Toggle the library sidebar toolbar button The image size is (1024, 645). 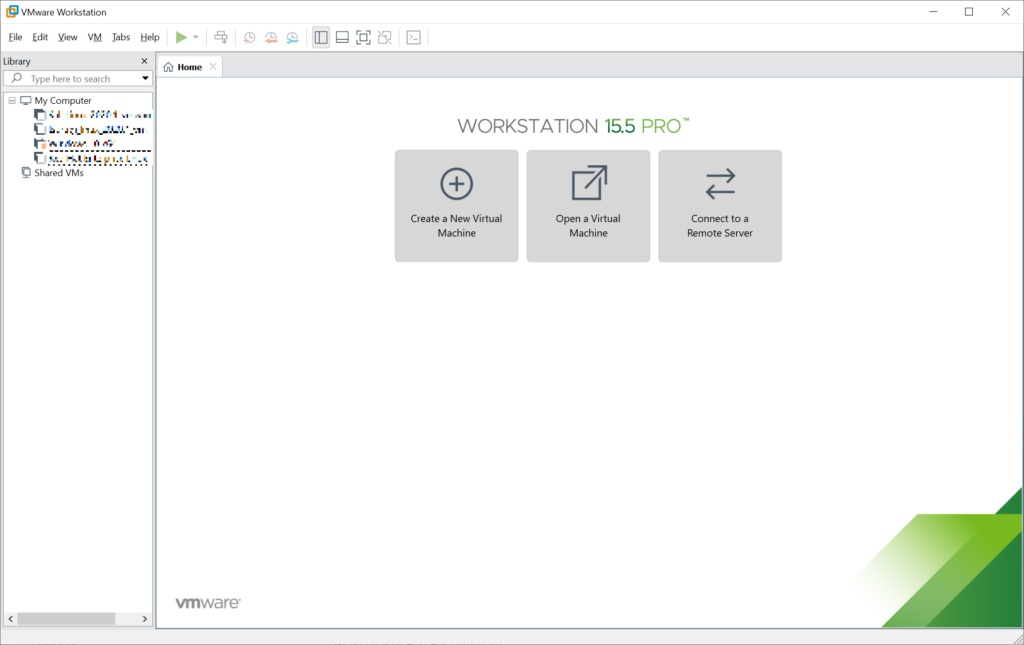tap(321, 37)
